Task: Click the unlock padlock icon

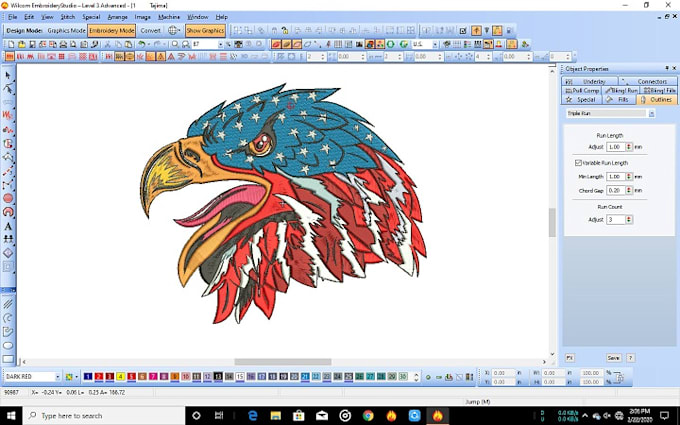Action: pos(284,30)
